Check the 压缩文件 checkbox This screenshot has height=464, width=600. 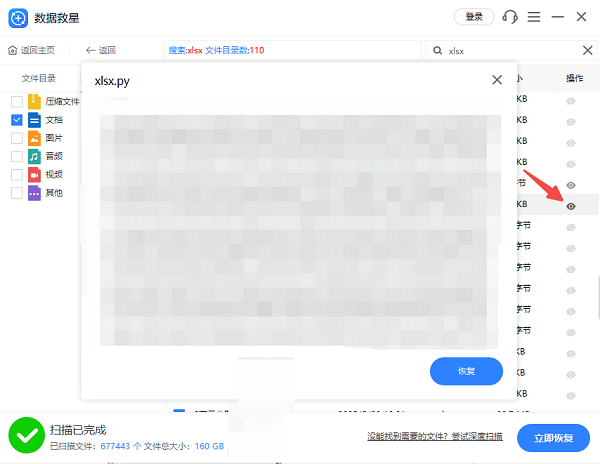[x=16, y=102]
